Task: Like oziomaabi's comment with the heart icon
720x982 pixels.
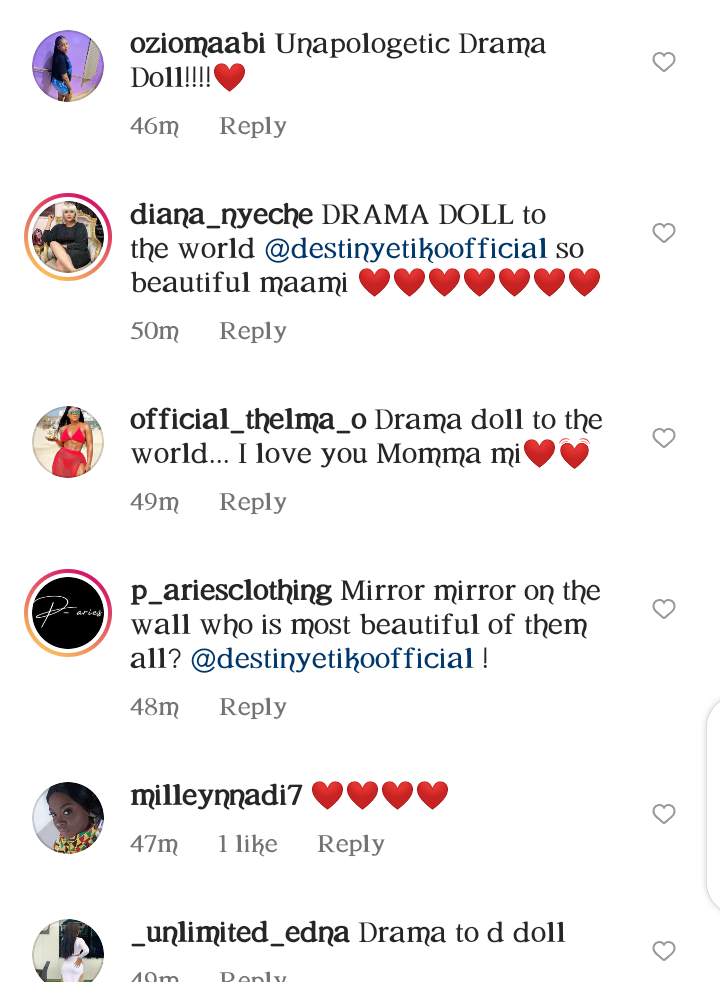Action: 664,62
